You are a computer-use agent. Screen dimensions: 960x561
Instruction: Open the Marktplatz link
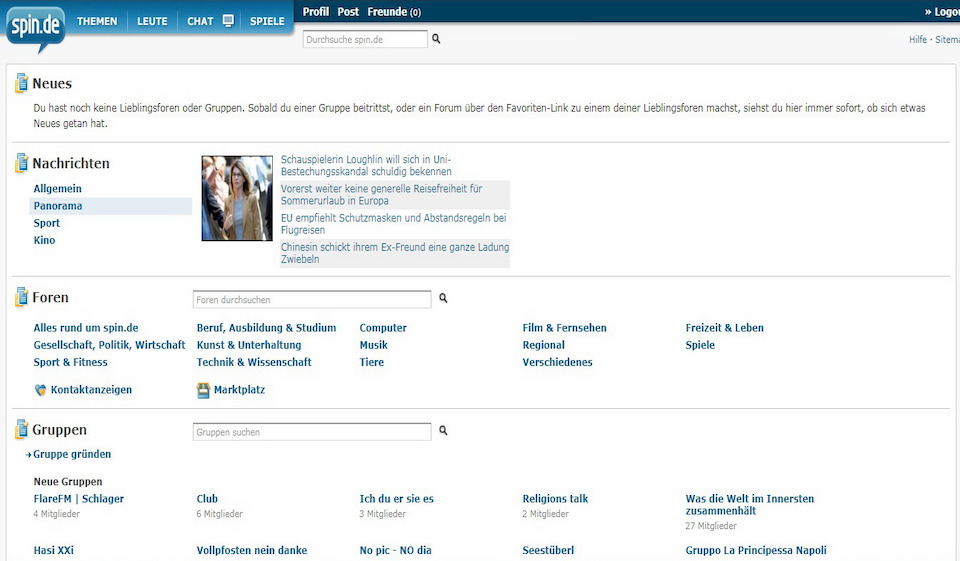point(239,390)
